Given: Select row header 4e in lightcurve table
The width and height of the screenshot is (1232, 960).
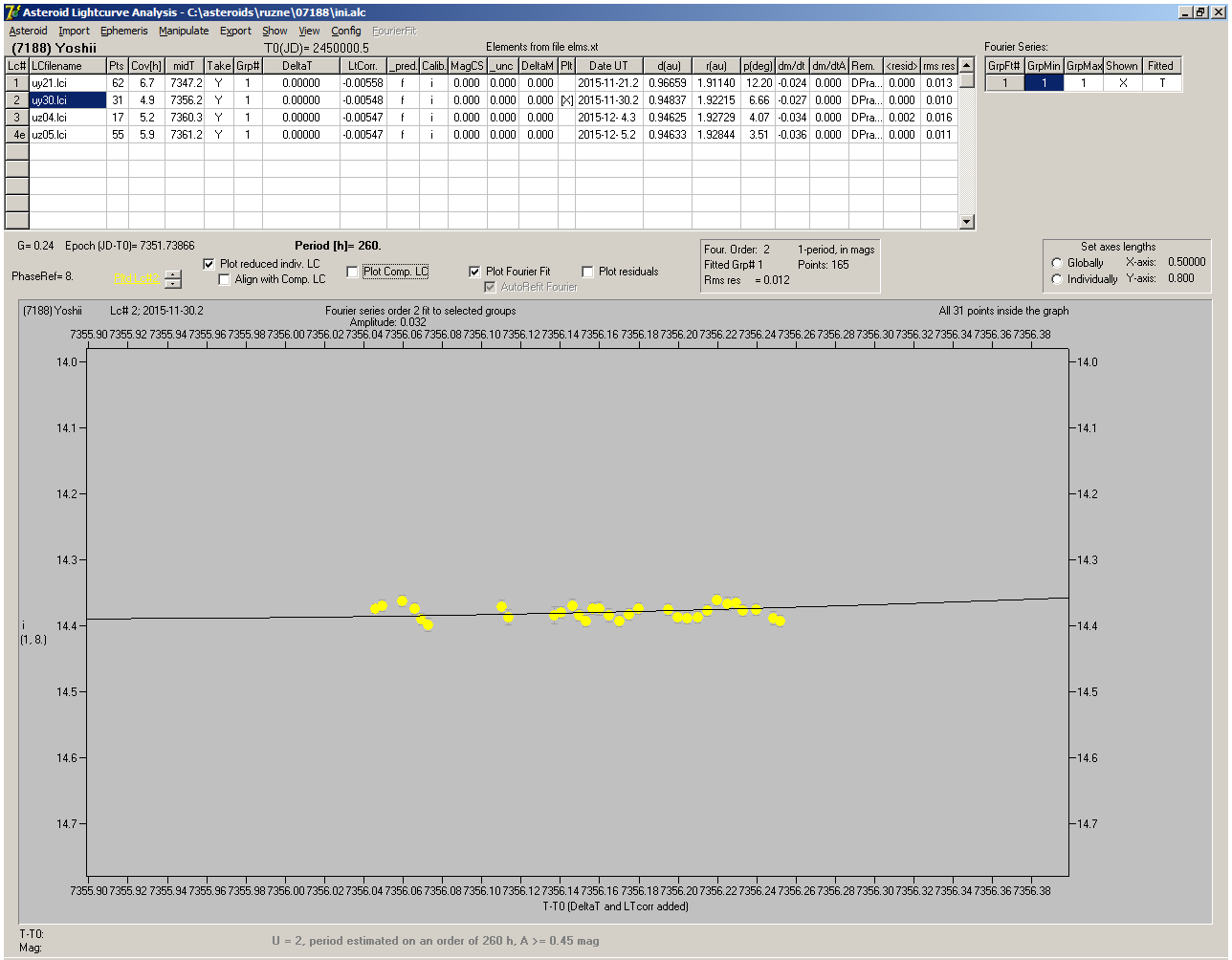Looking at the screenshot, I should [16, 135].
